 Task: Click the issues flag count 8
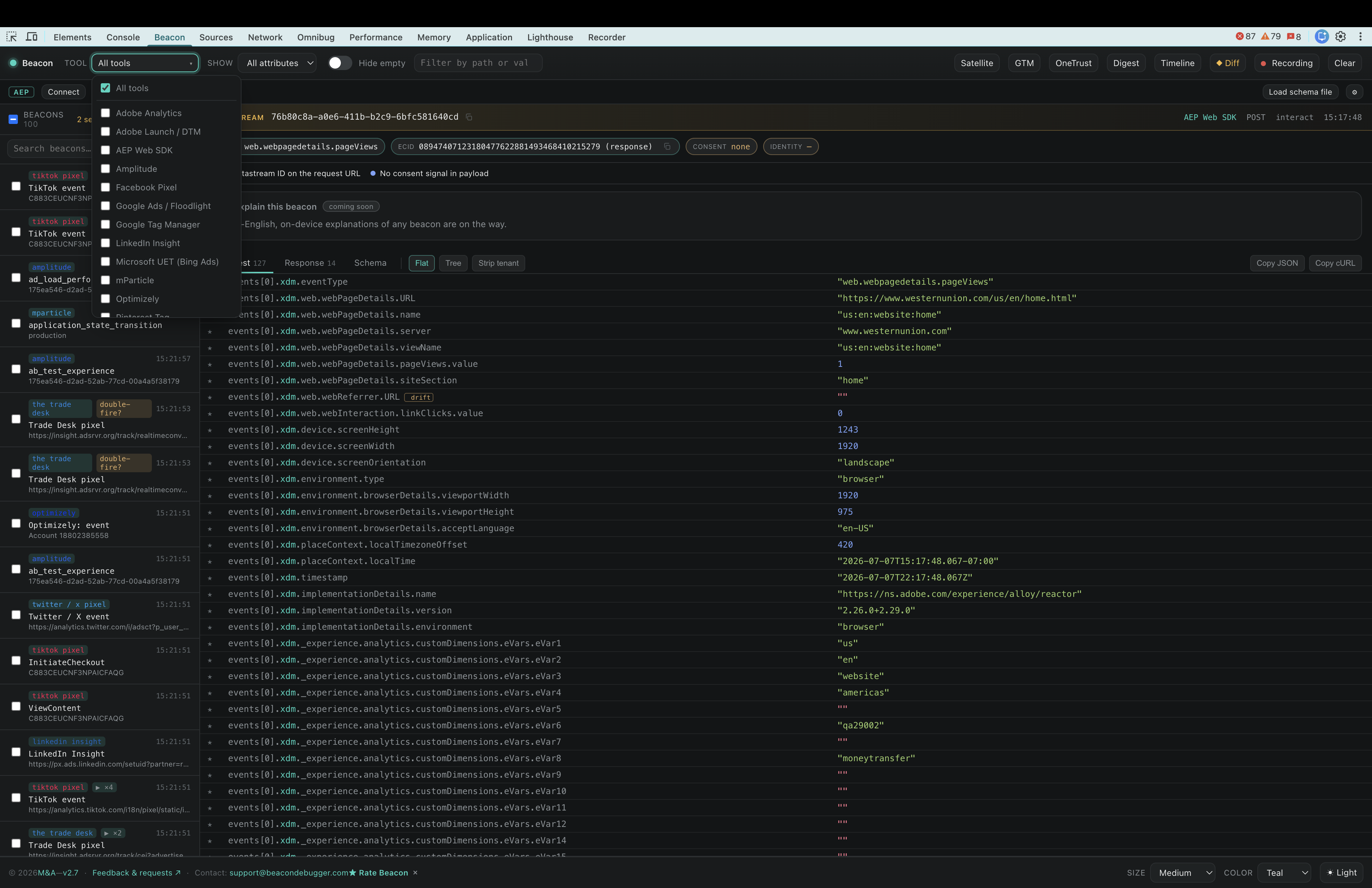coord(1294,37)
